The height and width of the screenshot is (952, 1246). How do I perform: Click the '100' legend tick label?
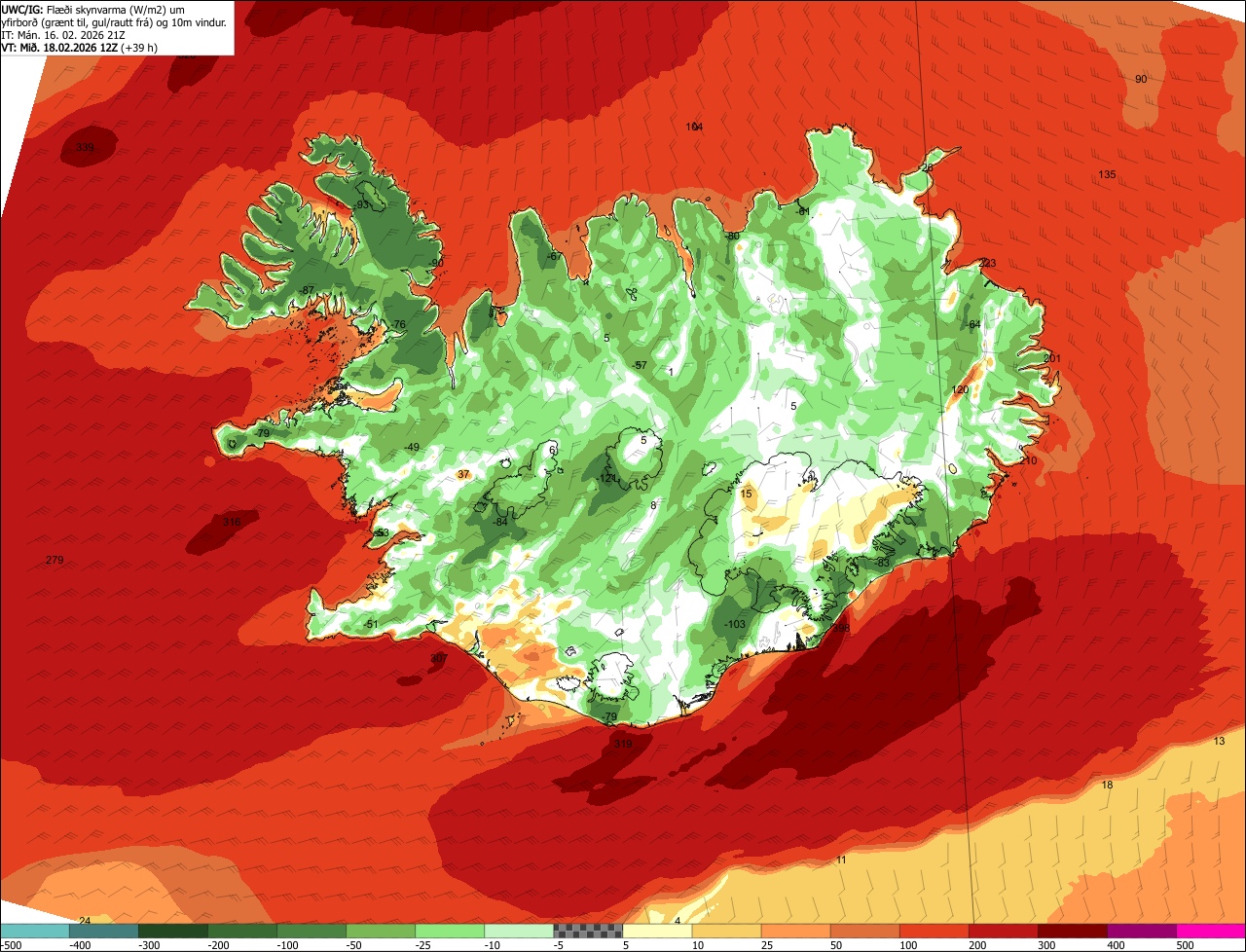pos(908,945)
